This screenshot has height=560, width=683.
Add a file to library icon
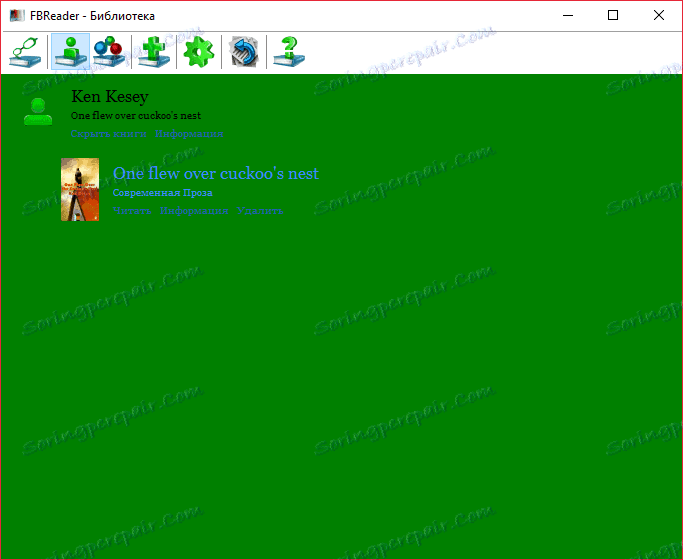pyautogui.click(x=154, y=52)
